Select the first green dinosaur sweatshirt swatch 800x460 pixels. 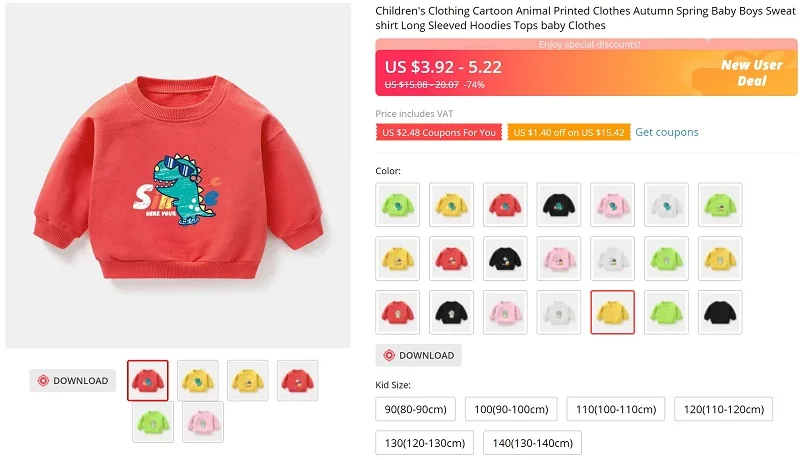[x=397, y=205]
